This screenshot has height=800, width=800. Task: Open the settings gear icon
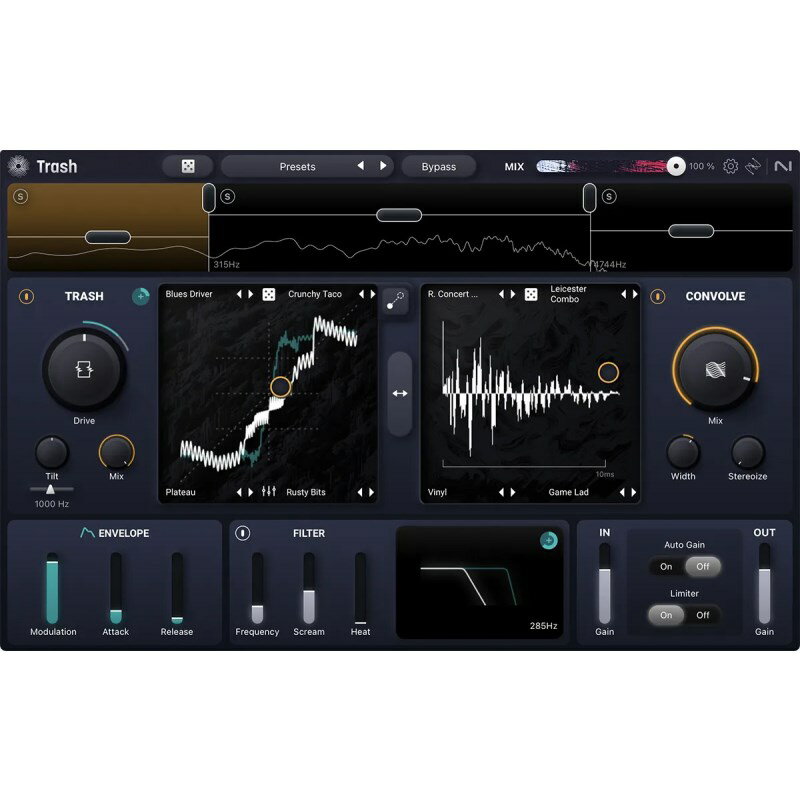pyautogui.click(x=730, y=167)
